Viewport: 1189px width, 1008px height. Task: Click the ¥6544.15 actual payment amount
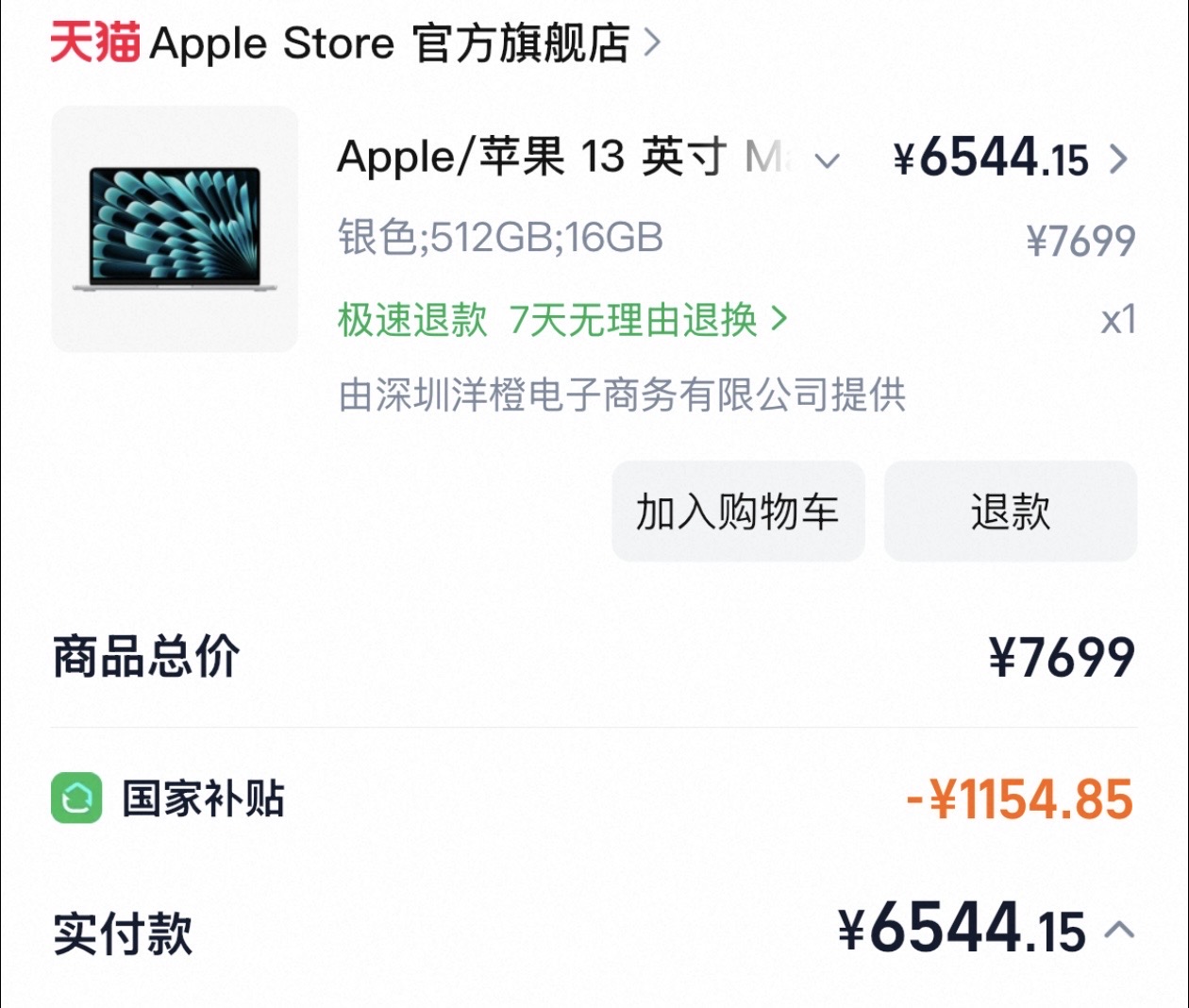coord(961,931)
